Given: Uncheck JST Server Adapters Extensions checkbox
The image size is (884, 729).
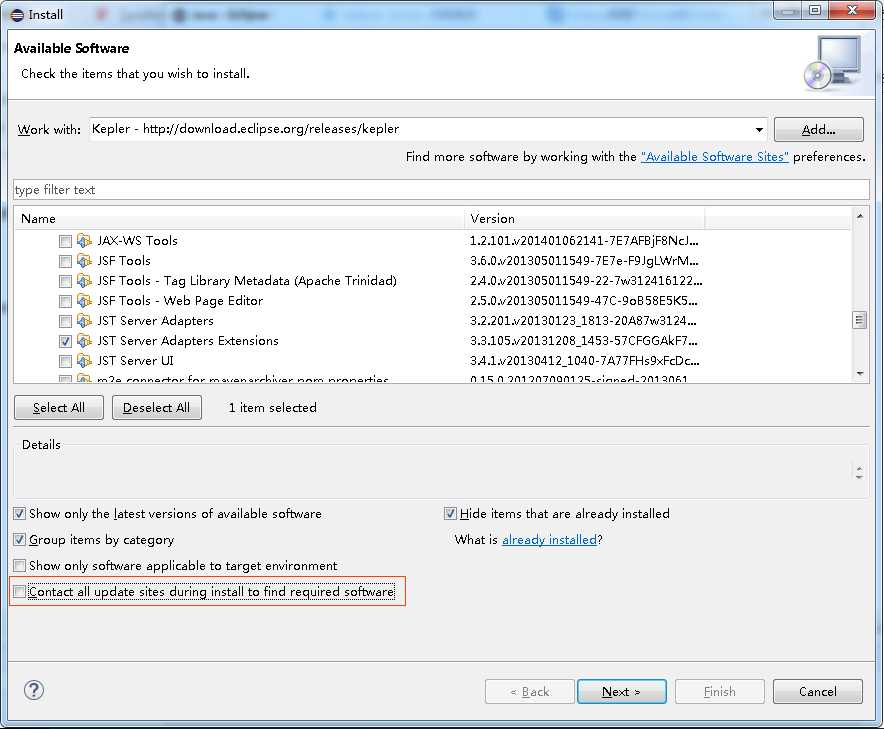Looking at the screenshot, I should click(65, 342).
